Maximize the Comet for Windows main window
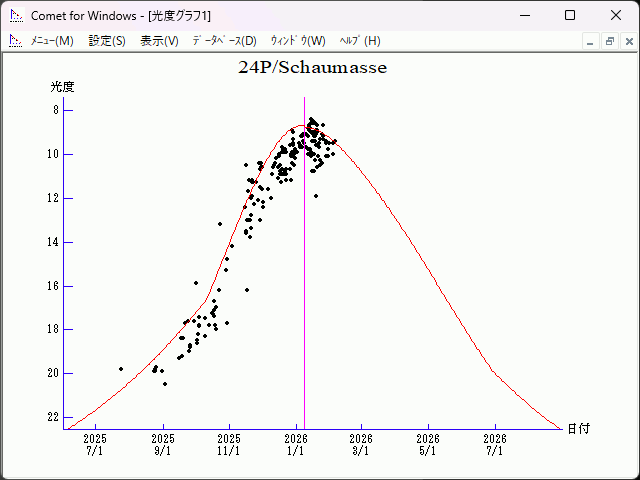 pyautogui.click(x=570, y=16)
